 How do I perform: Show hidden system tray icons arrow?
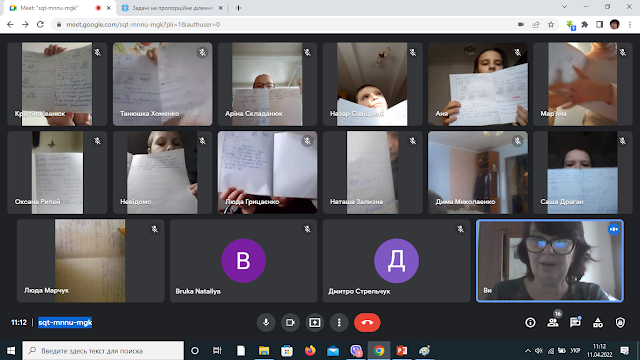click(x=528, y=351)
